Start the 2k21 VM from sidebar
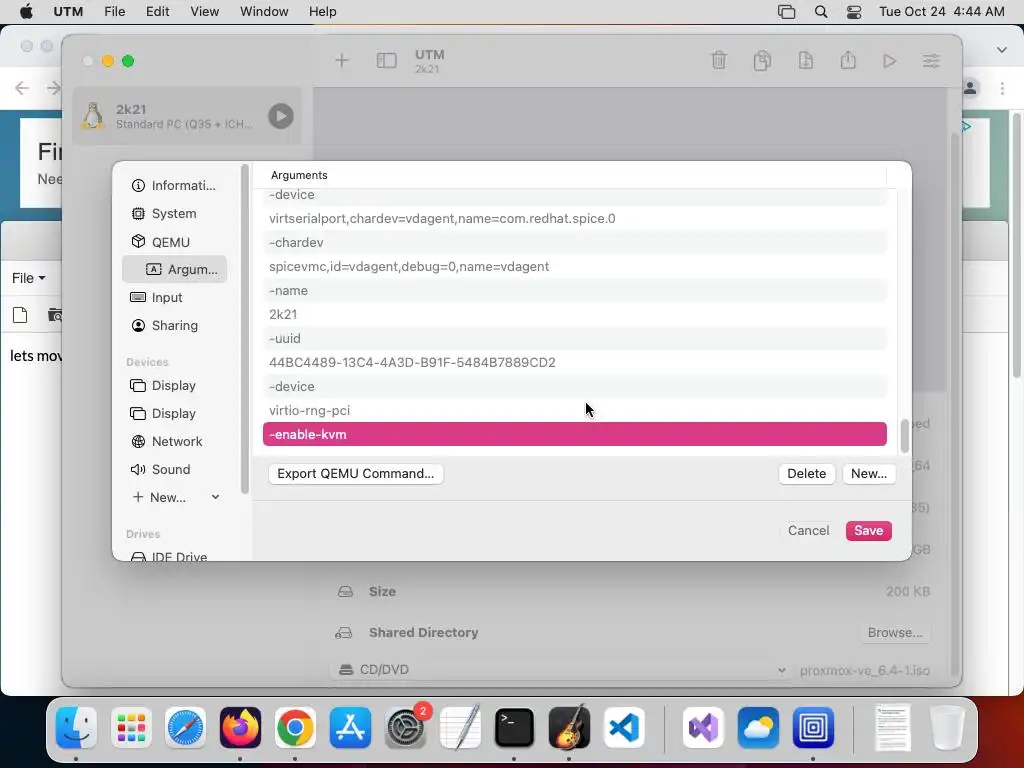 tap(281, 116)
